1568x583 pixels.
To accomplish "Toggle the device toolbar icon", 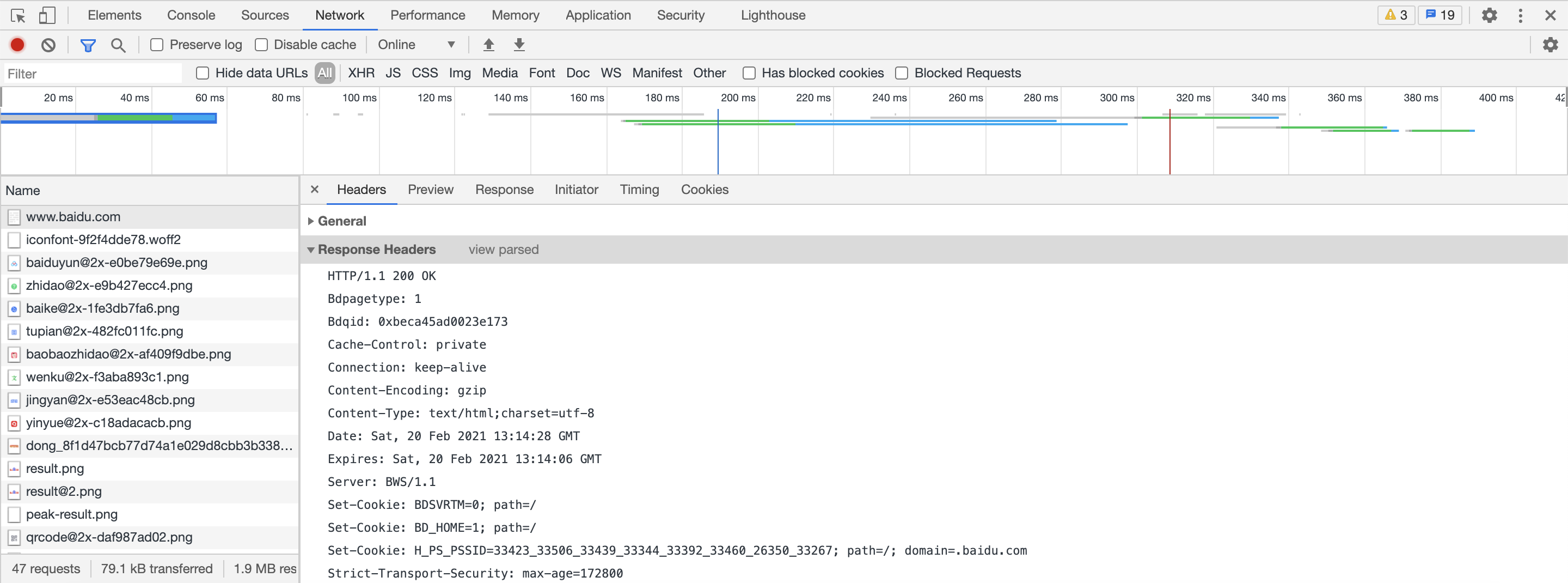I will (47, 15).
